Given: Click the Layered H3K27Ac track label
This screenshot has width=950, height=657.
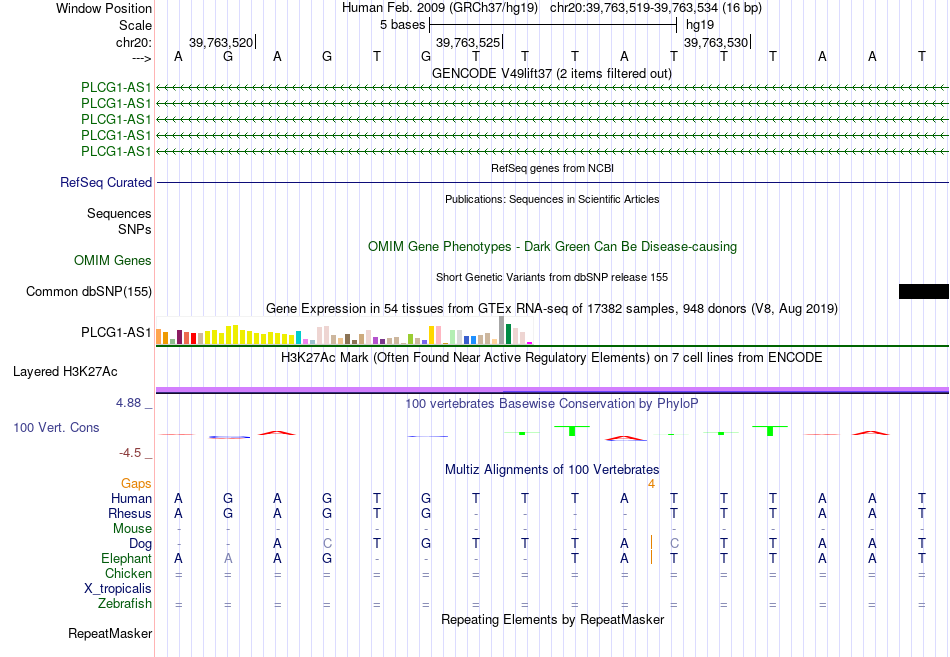Looking at the screenshot, I should 65,372.
